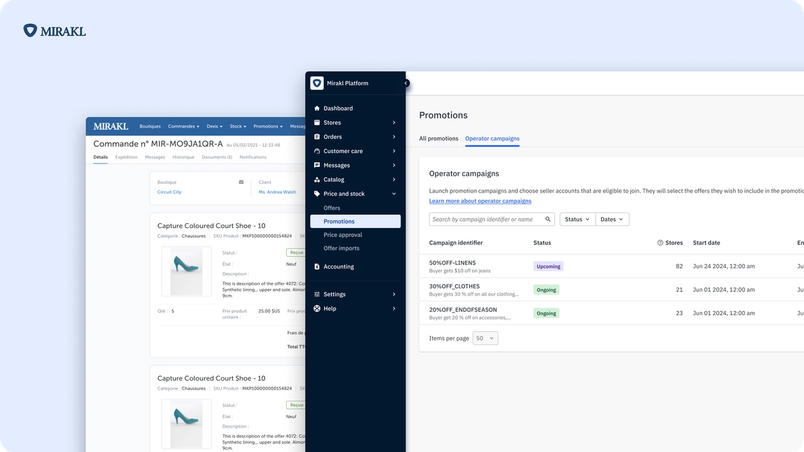Click the Stores column help icon
804x452 pixels.
pos(660,243)
